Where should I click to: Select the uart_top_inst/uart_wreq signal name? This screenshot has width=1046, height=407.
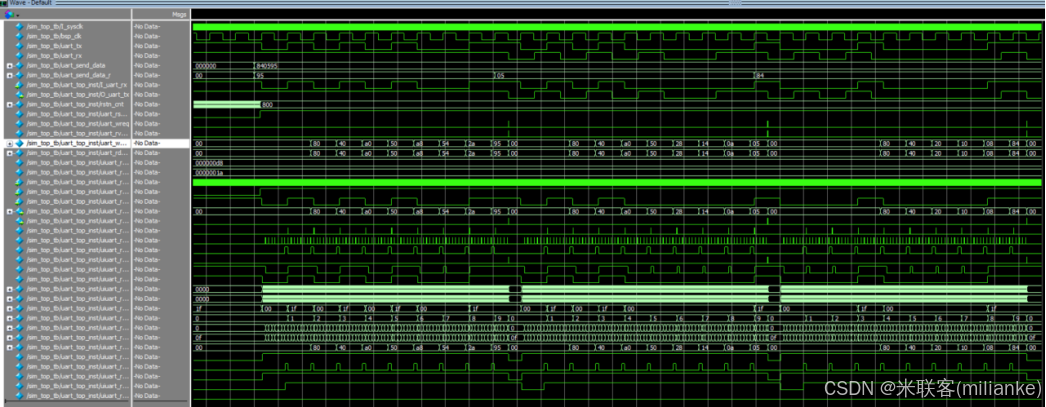77,123
